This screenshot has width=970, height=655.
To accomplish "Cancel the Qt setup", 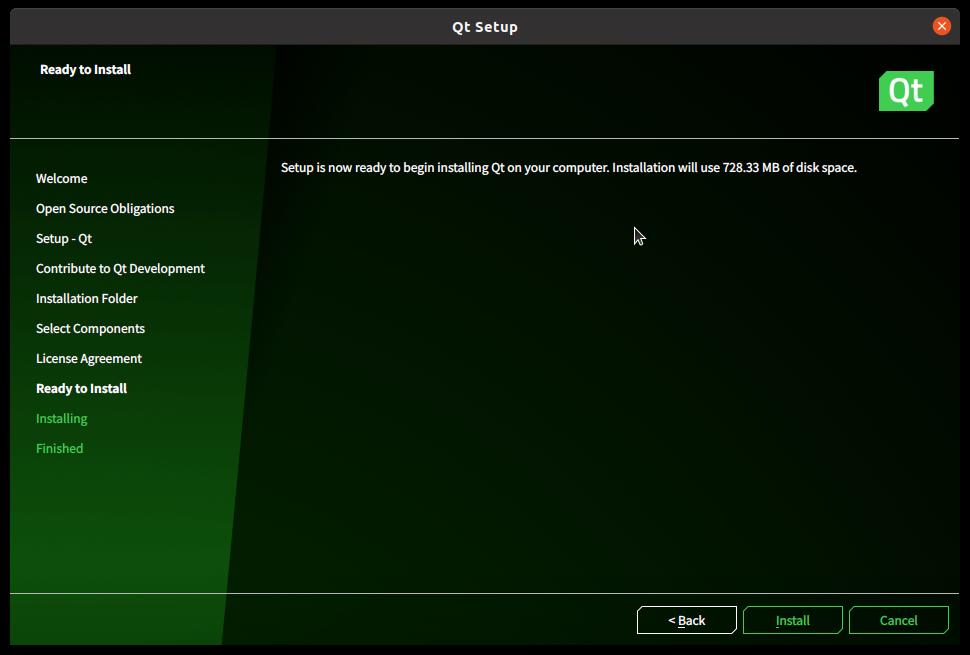I will pos(898,620).
